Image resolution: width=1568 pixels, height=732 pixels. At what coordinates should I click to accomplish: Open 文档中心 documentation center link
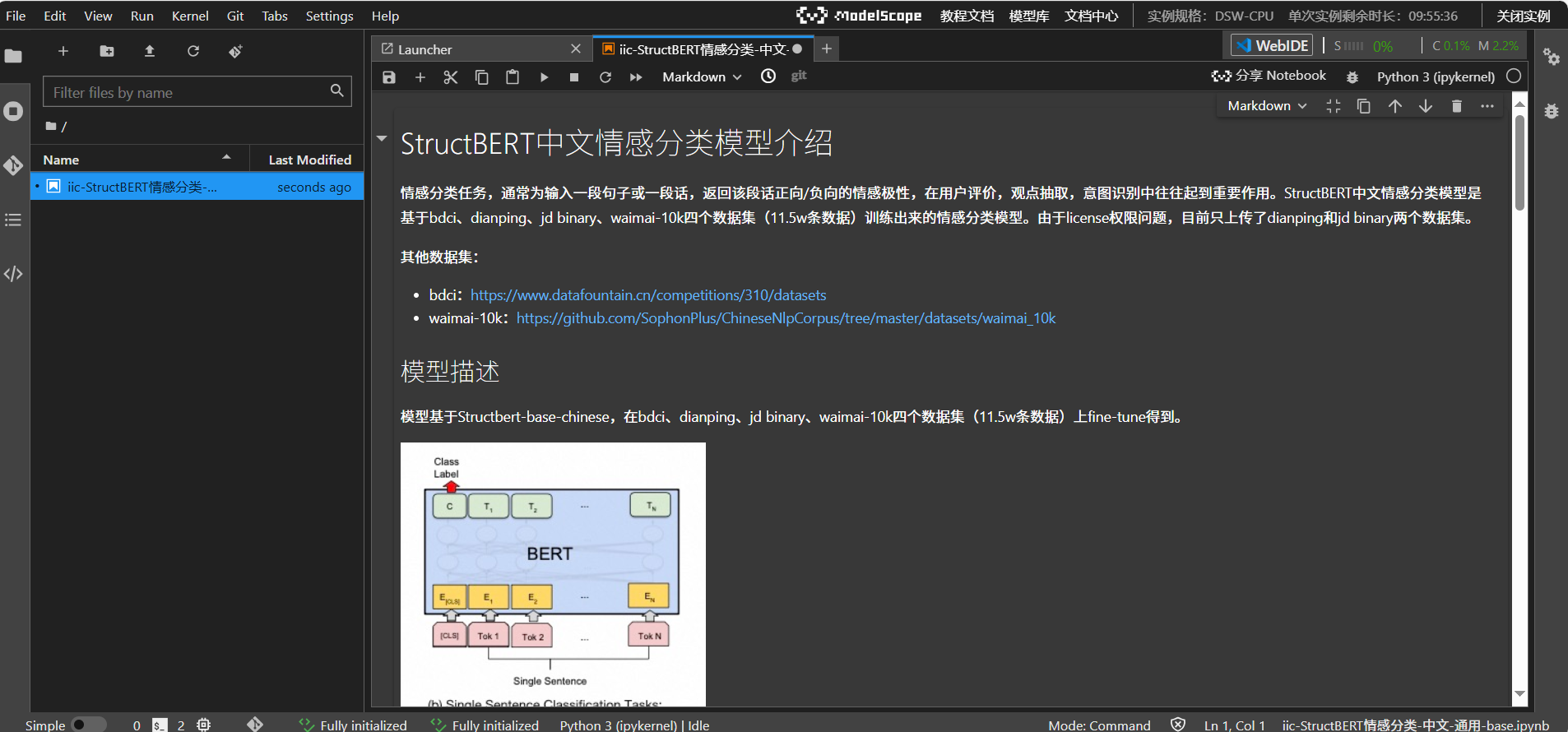[x=1092, y=16]
